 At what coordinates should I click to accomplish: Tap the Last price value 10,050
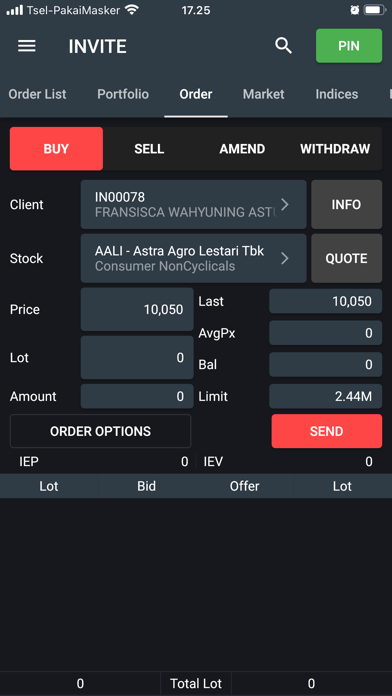(325, 301)
